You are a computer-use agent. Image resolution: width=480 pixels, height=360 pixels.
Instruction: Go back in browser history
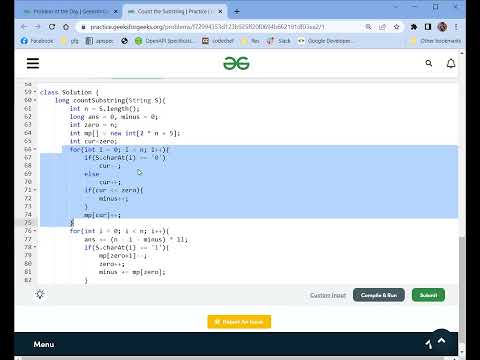[24, 27]
